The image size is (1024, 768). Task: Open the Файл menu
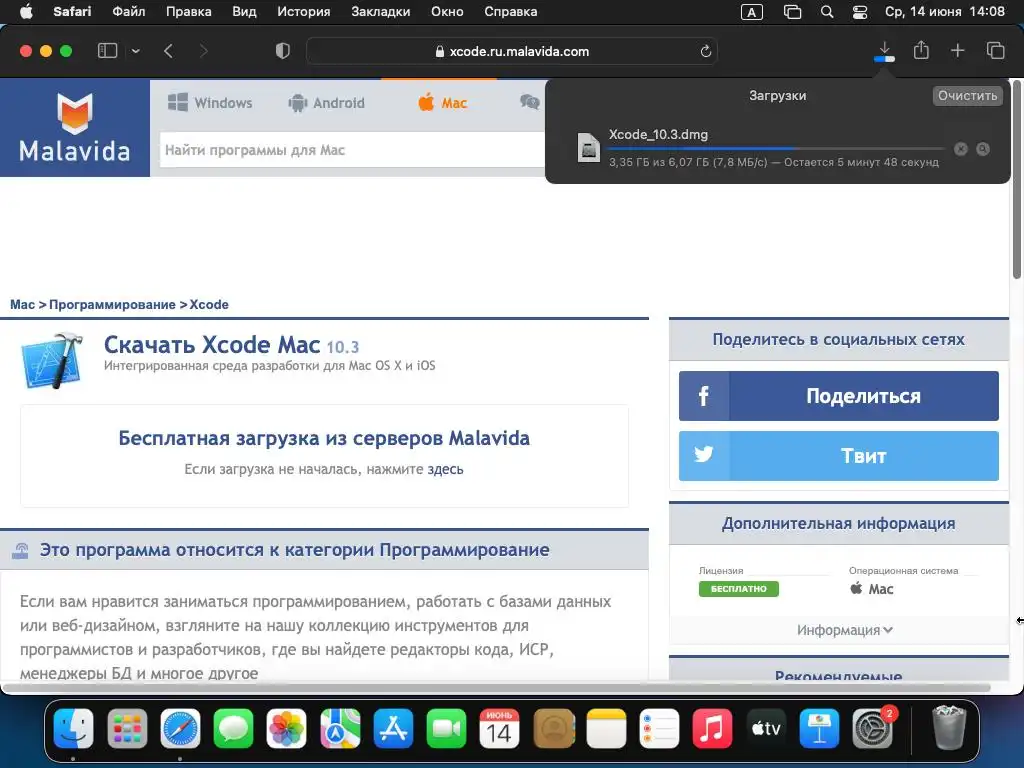coord(129,12)
